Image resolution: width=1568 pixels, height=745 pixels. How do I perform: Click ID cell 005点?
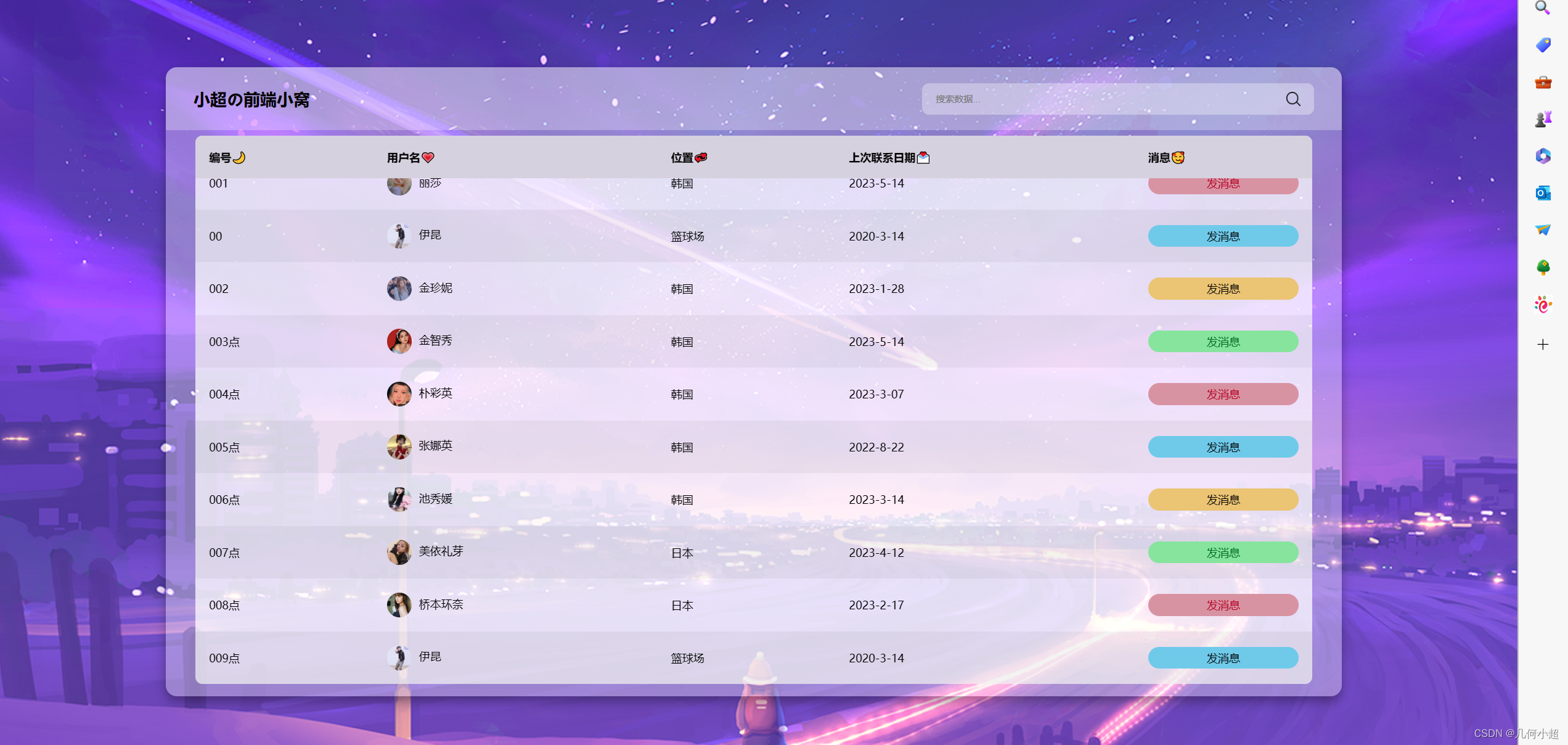(224, 447)
